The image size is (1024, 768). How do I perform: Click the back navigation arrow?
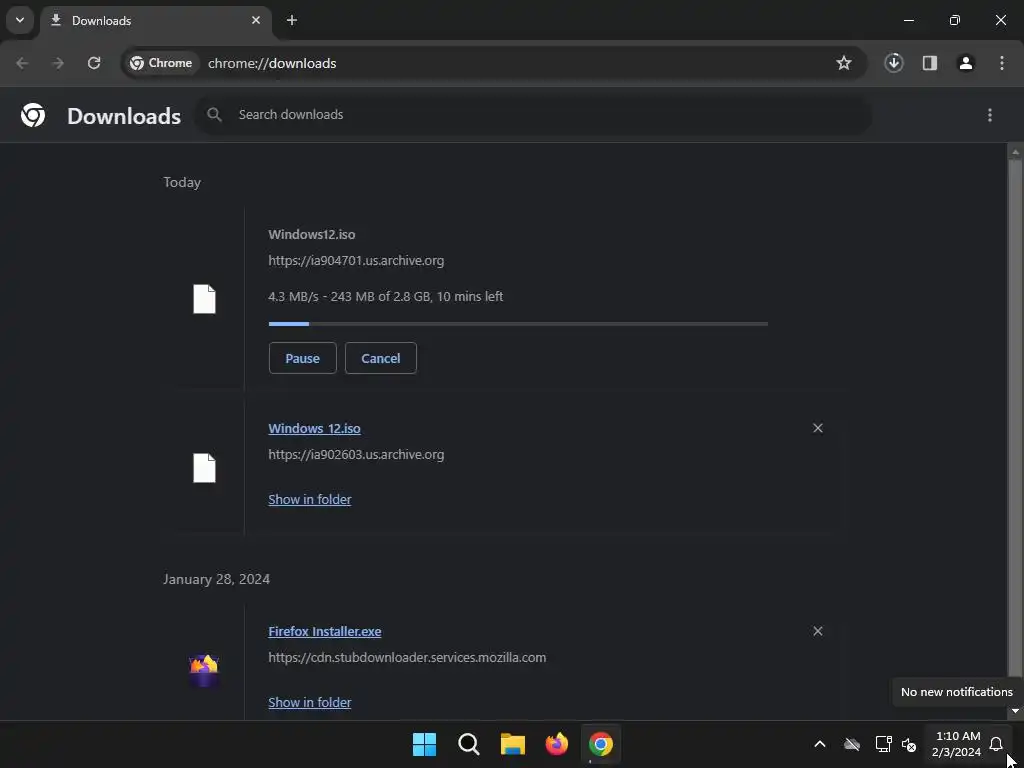pos(22,63)
